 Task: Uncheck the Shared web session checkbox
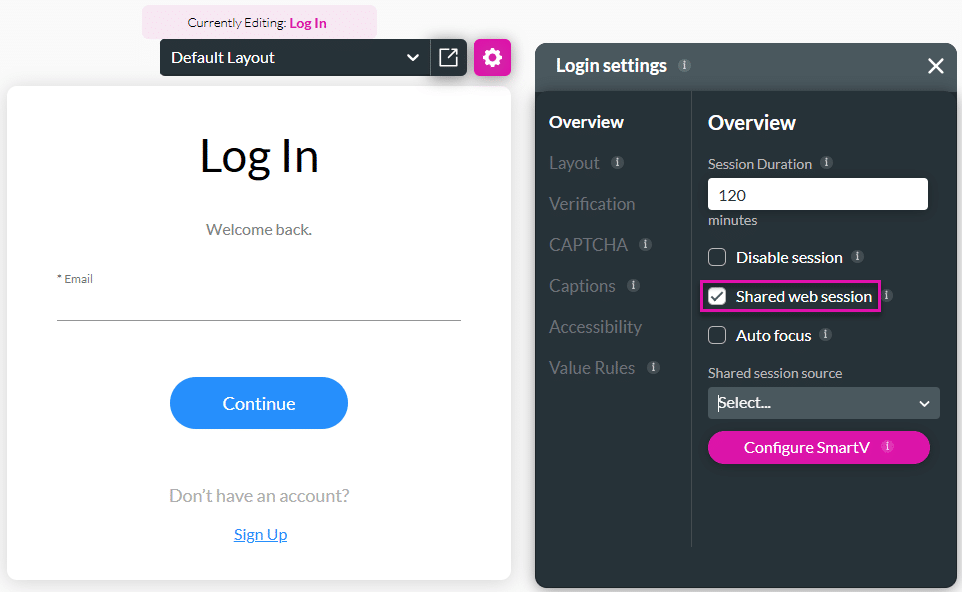[717, 296]
